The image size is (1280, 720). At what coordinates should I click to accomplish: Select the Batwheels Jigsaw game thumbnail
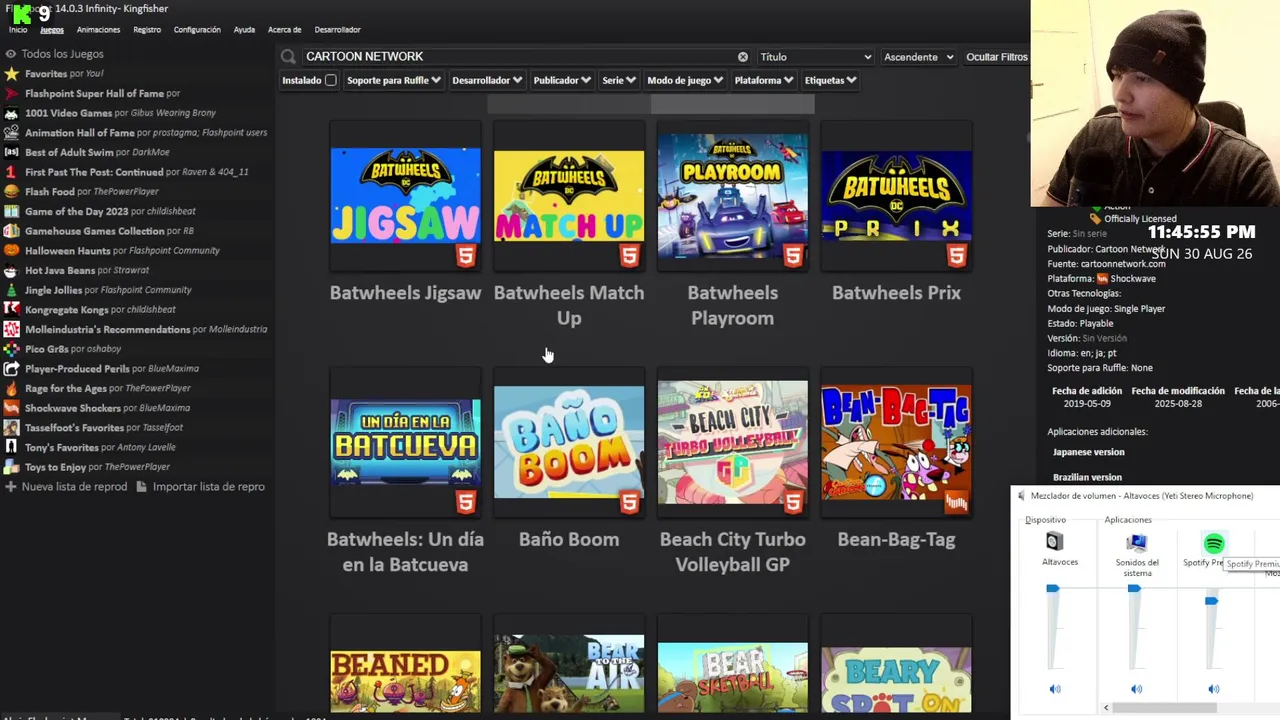click(x=405, y=196)
